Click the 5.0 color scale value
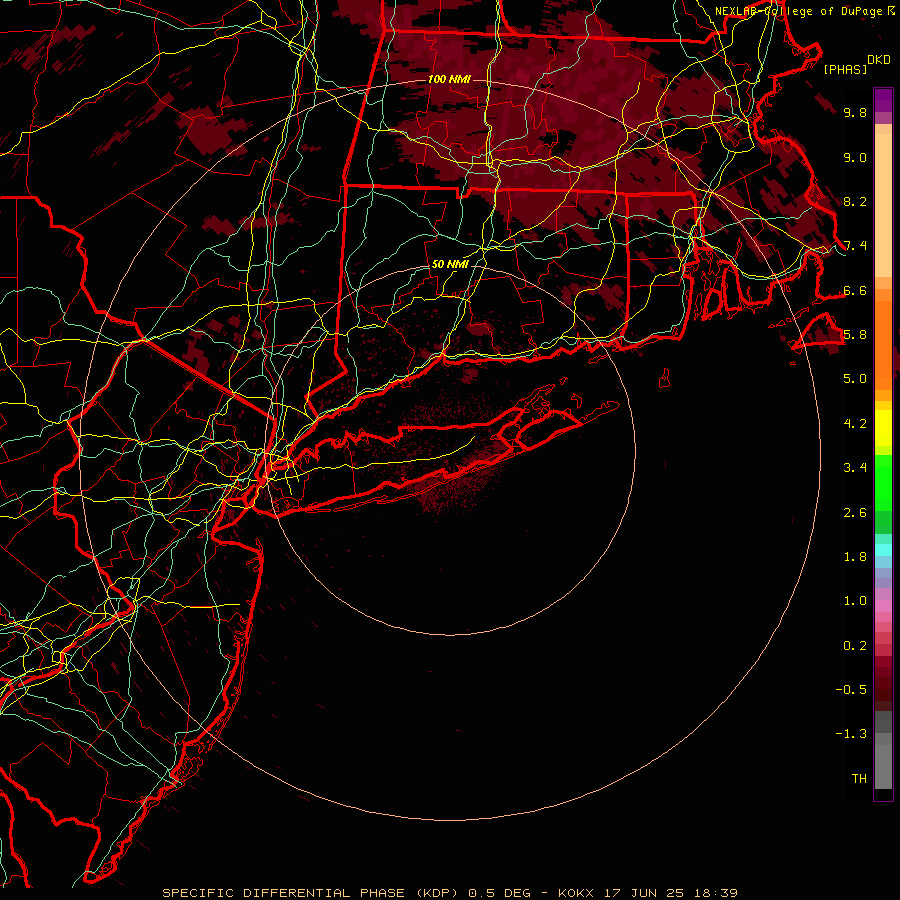This screenshot has height=900, width=900. coord(855,379)
